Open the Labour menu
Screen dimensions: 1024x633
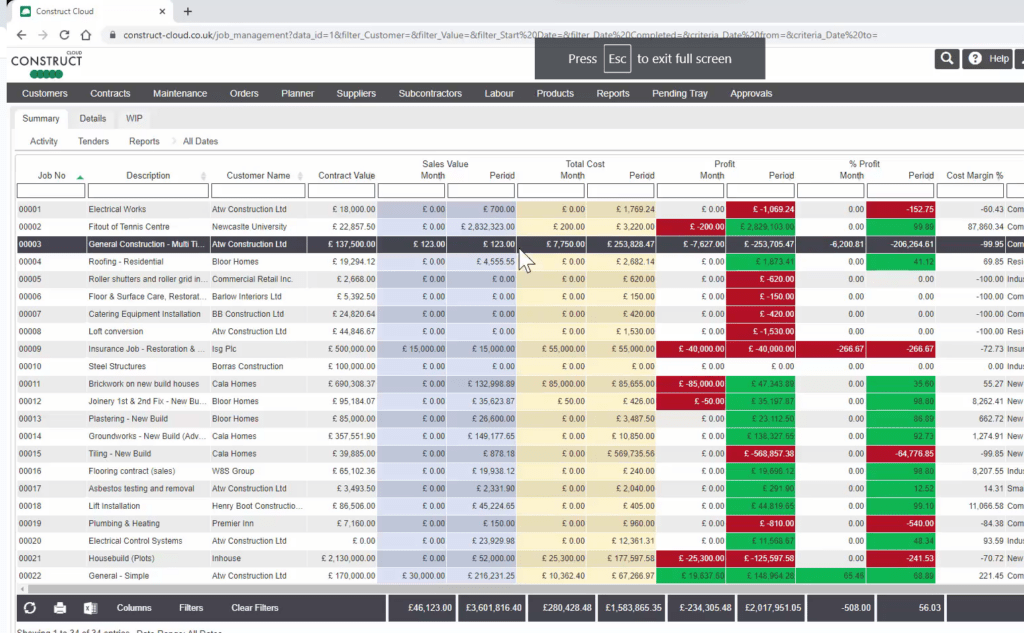[499, 93]
